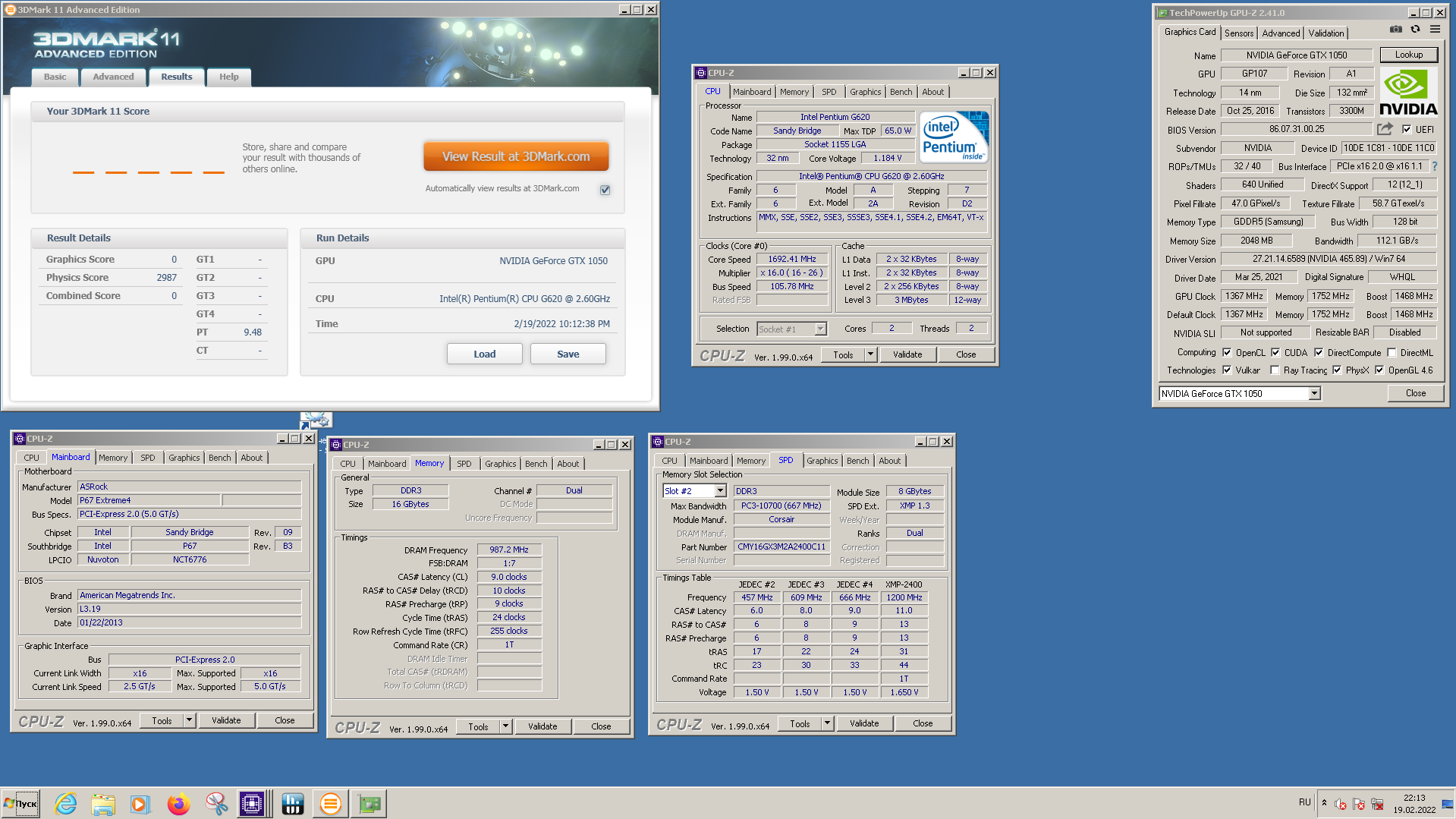Open Firefox from the taskbar

click(x=178, y=803)
